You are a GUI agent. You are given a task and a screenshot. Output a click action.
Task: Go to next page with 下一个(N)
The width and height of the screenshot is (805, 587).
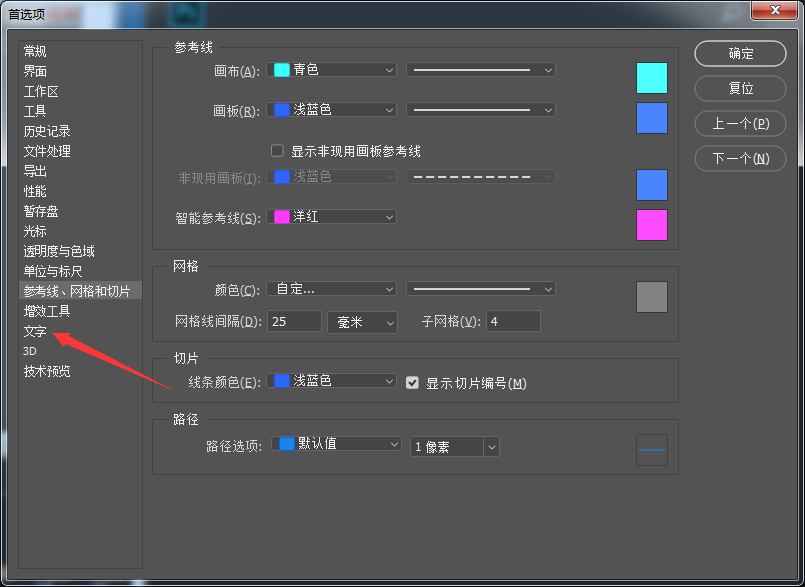[x=740, y=159]
